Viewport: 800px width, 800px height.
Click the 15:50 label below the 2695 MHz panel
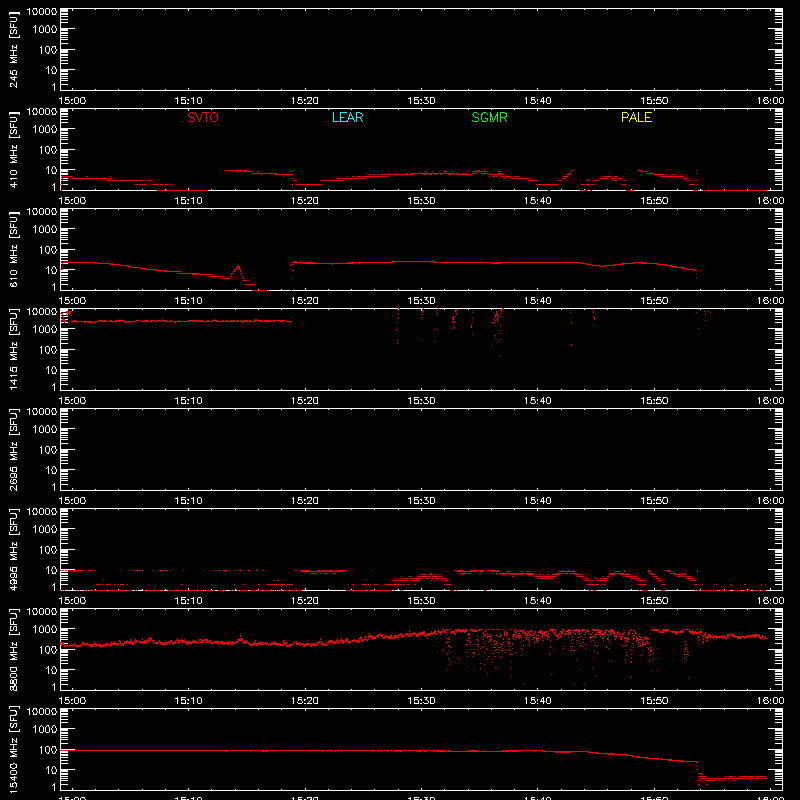pos(654,501)
